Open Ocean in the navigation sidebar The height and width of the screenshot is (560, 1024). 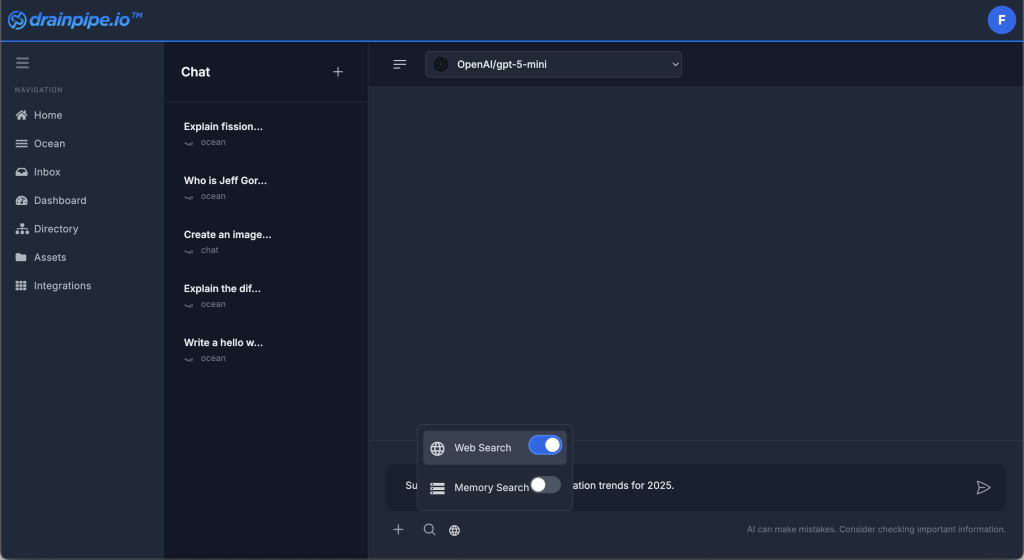(x=49, y=144)
